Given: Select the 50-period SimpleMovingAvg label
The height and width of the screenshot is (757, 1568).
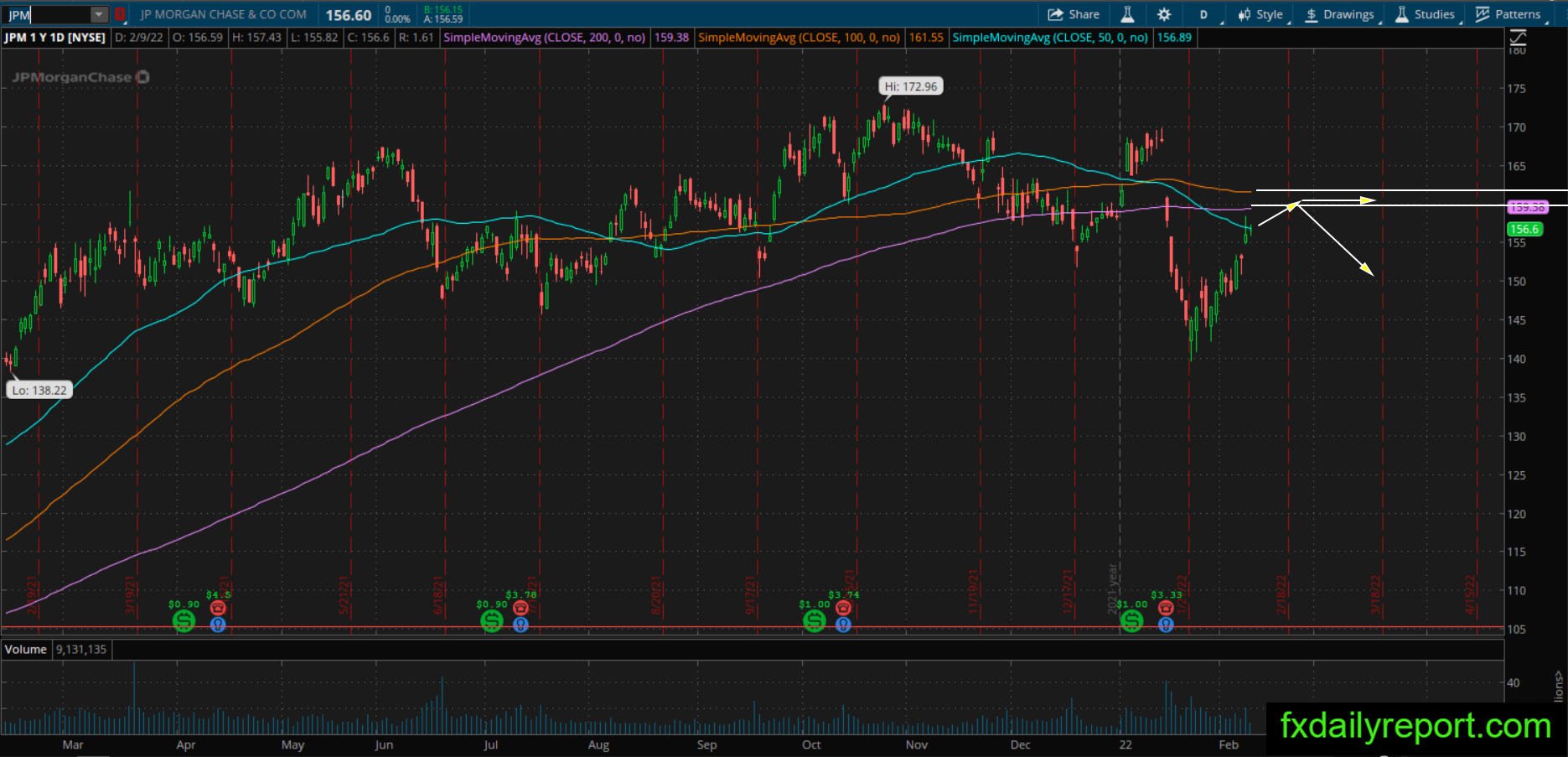Looking at the screenshot, I should tap(1051, 38).
